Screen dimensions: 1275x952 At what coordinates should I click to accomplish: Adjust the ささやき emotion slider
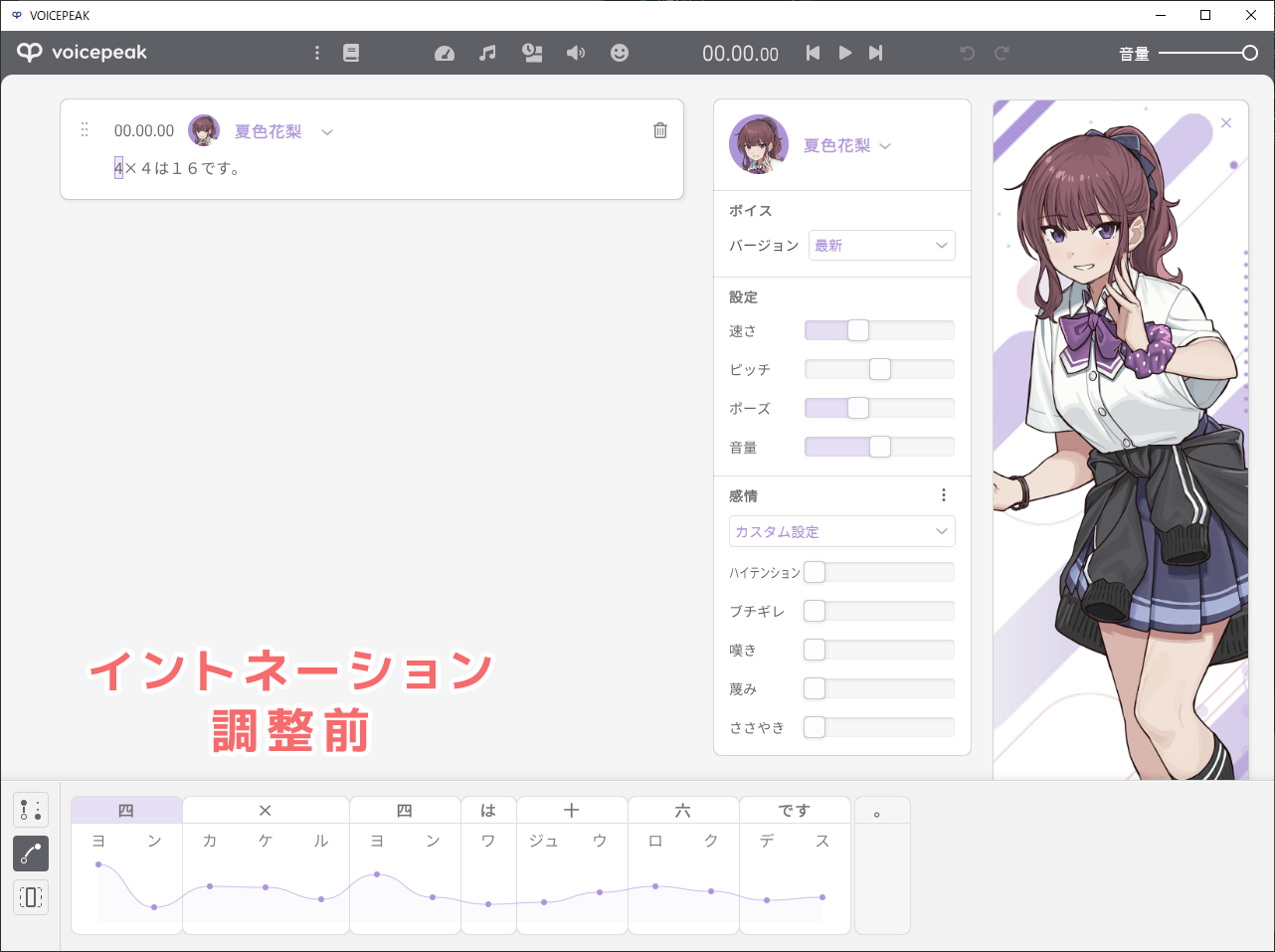click(879, 727)
